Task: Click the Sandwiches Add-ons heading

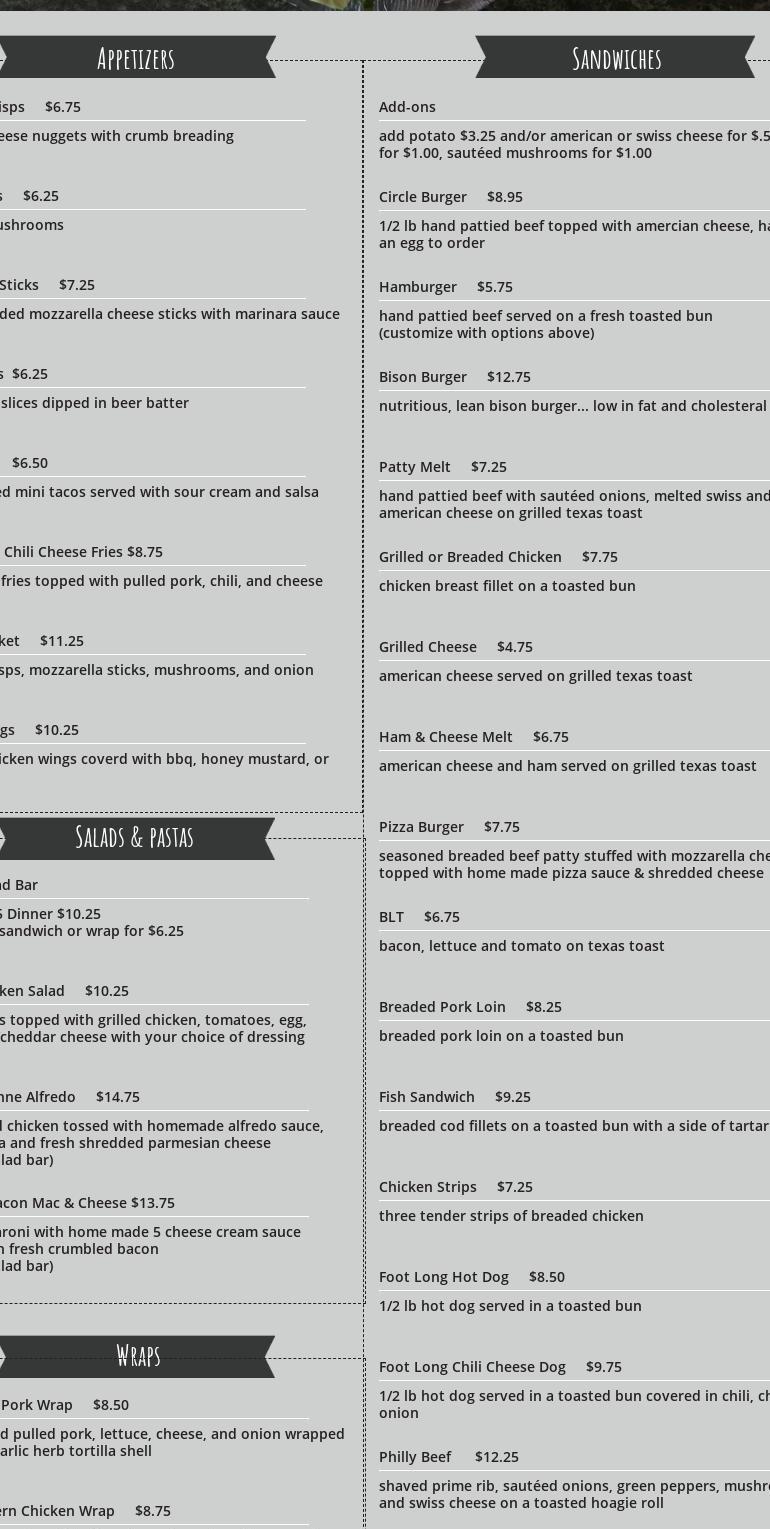Action: click(407, 107)
